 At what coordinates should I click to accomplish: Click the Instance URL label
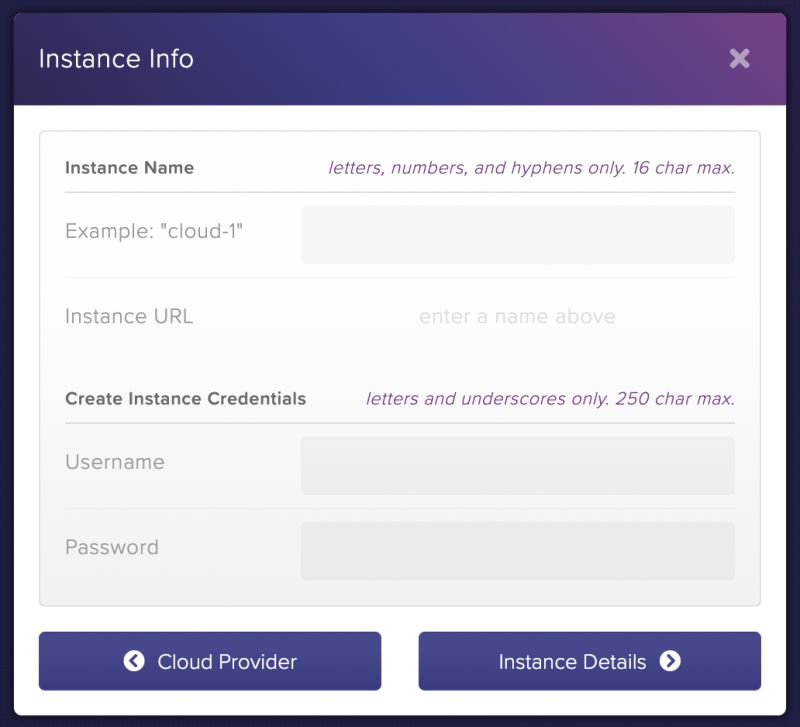(x=130, y=316)
